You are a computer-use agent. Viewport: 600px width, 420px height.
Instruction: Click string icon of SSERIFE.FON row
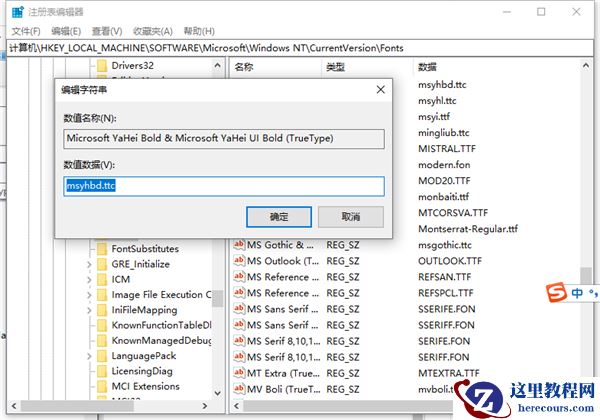click(239, 309)
